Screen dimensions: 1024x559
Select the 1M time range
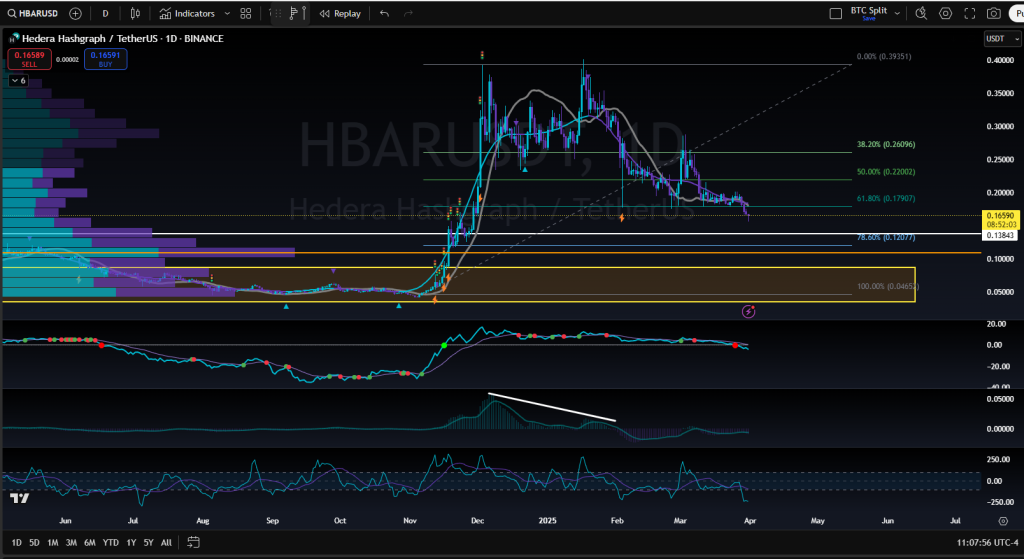point(53,543)
